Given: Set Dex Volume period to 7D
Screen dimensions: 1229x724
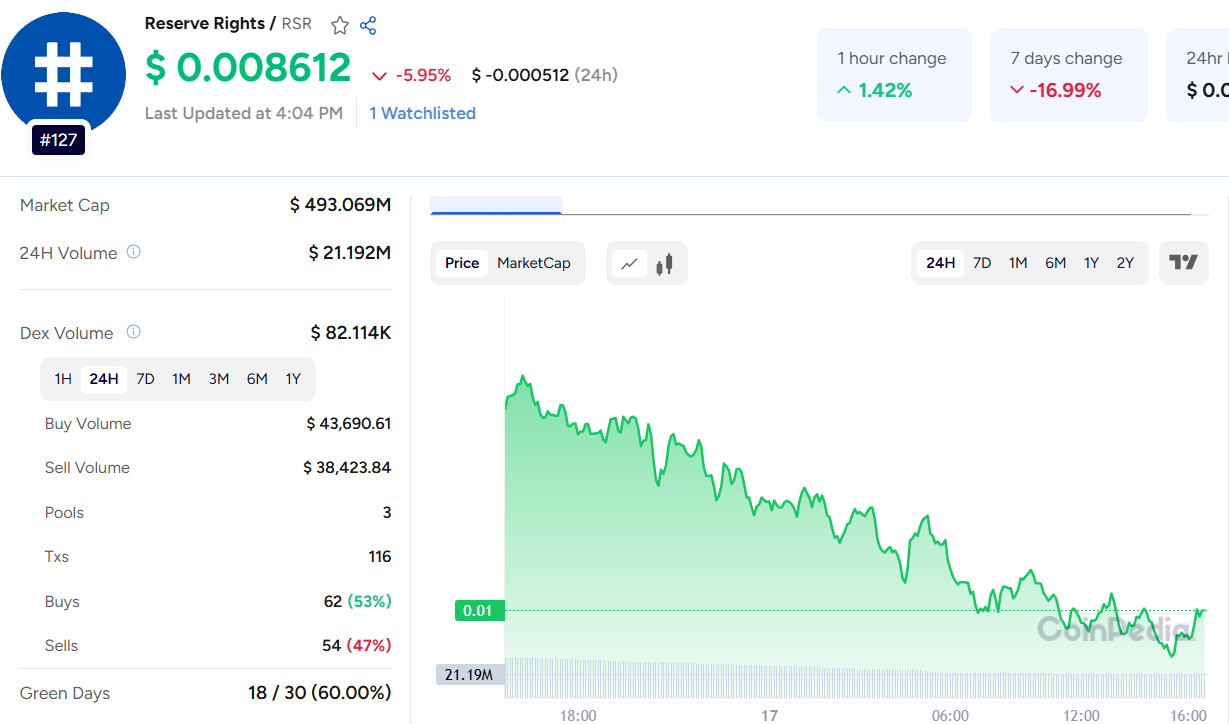Looking at the screenshot, I should pyautogui.click(x=145, y=379).
